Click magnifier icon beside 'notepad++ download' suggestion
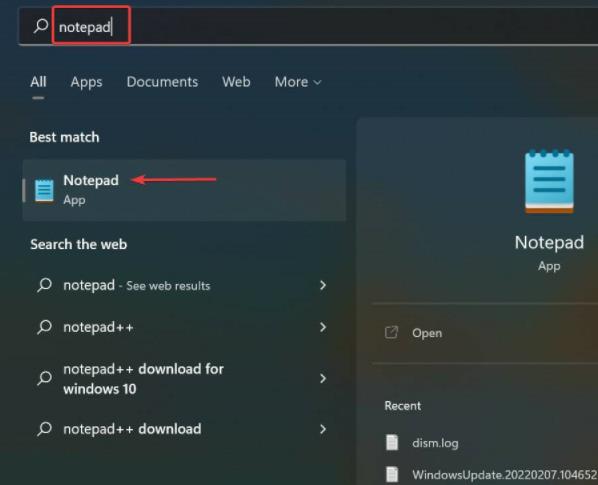 pos(45,429)
